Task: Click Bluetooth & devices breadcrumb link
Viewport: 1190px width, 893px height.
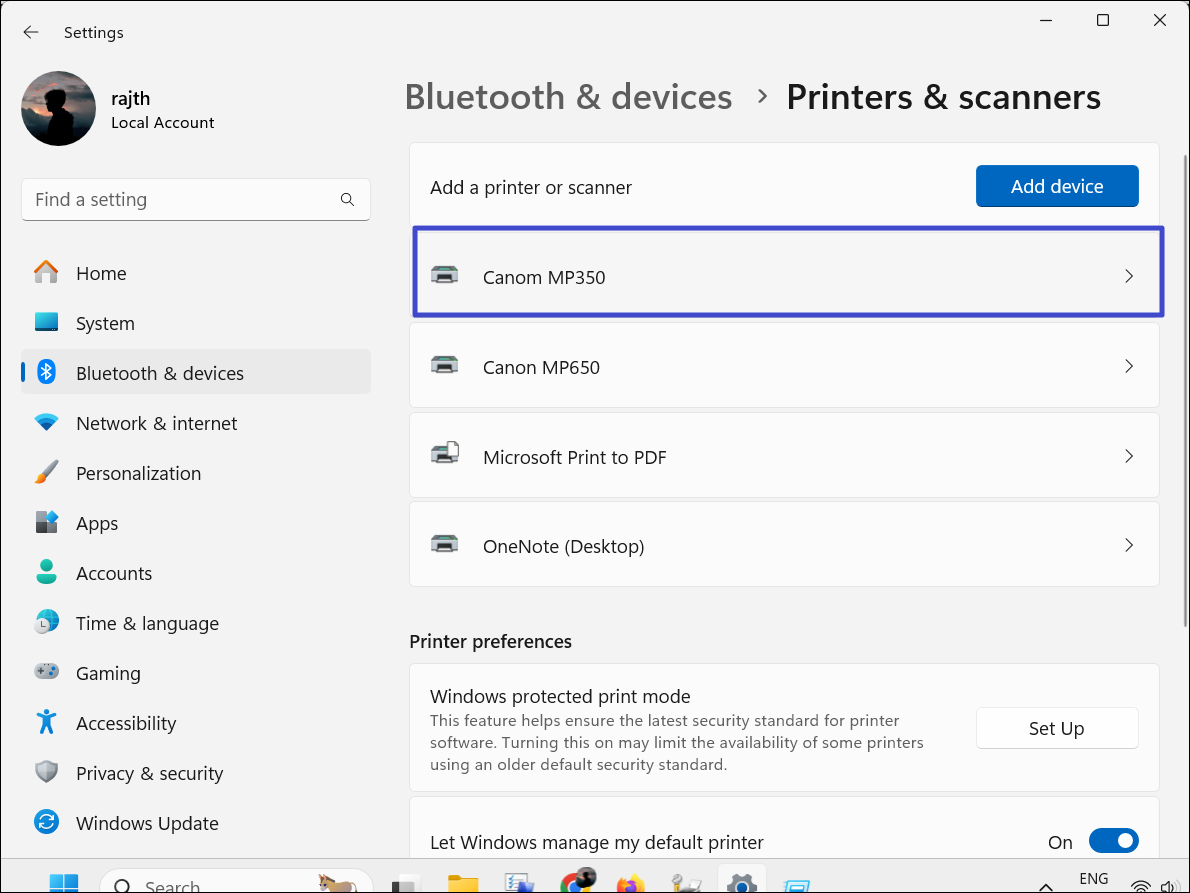Action: [568, 97]
